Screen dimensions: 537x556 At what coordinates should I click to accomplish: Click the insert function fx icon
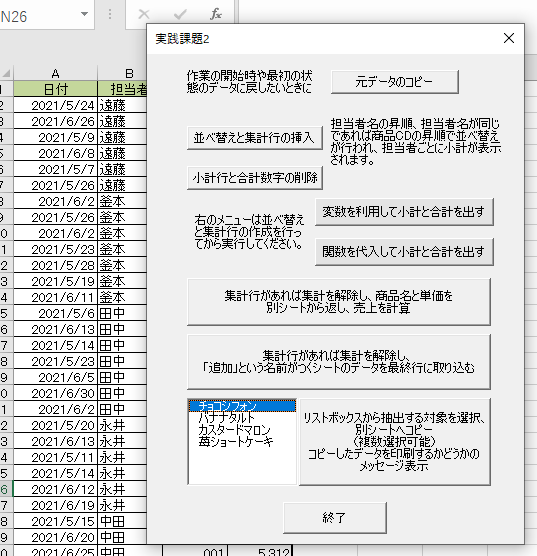216,14
